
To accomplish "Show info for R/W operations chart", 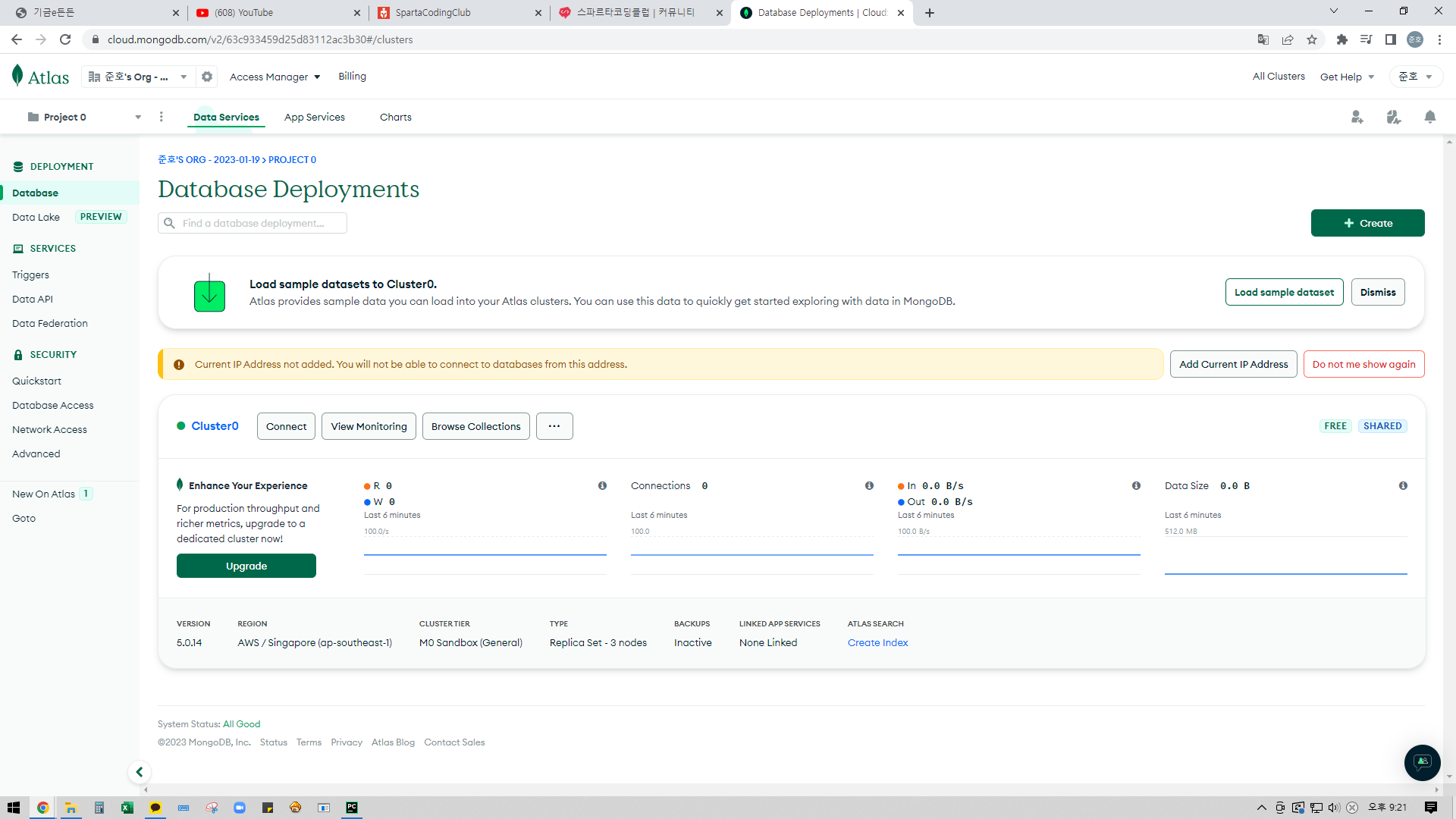I will [x=602, y=485].
